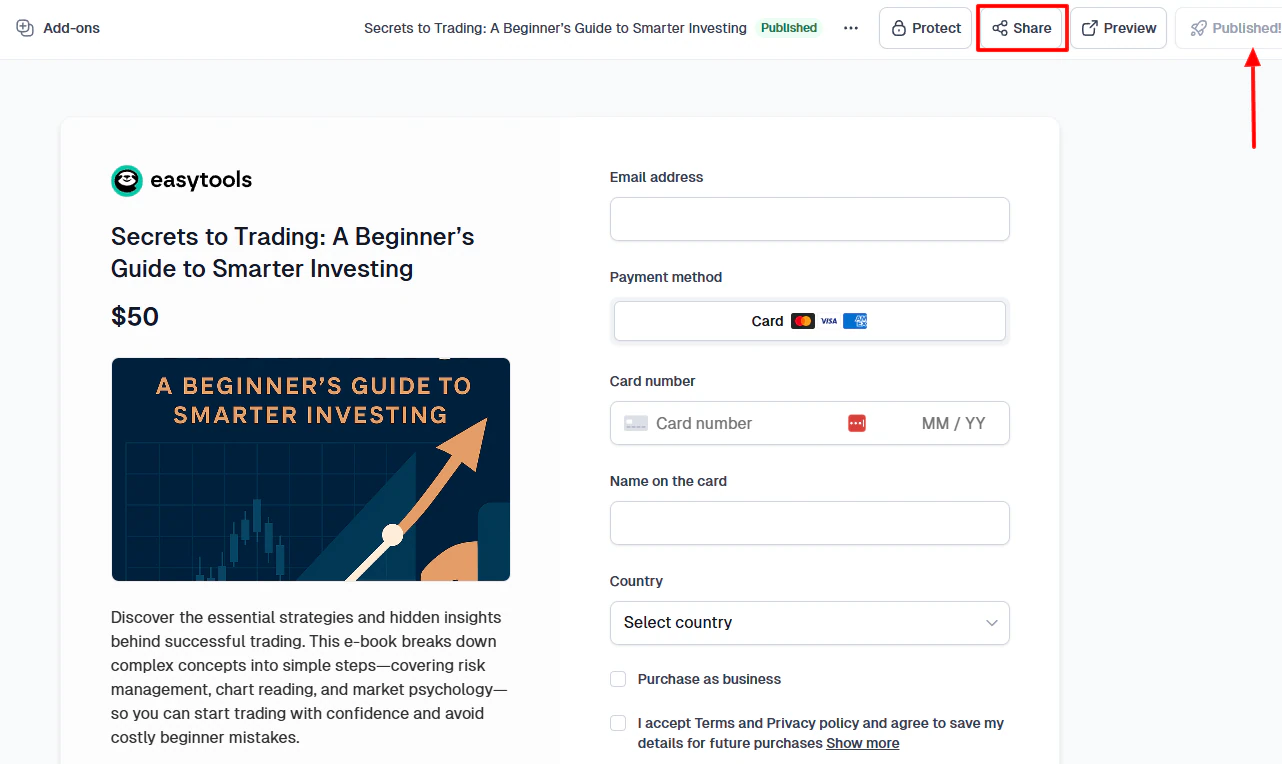Open the Add-ons panel
Image resolution: width=1282 pixels, height=764 pixels.
[58, 28]
